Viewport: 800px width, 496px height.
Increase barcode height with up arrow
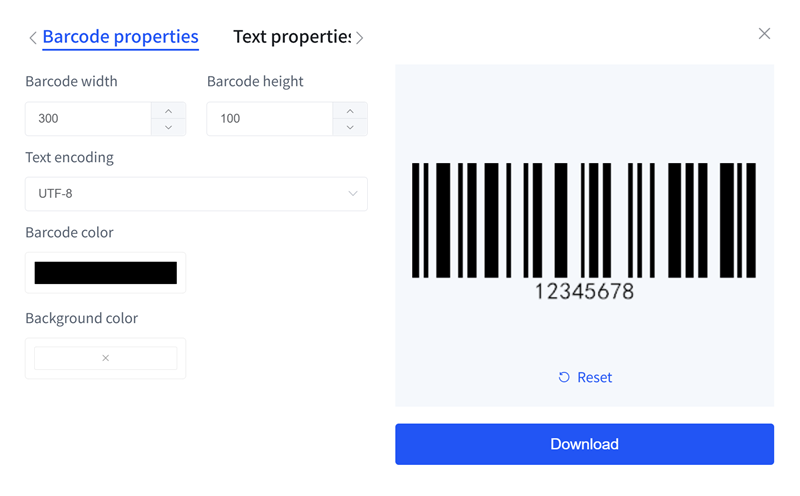(350, 111)
